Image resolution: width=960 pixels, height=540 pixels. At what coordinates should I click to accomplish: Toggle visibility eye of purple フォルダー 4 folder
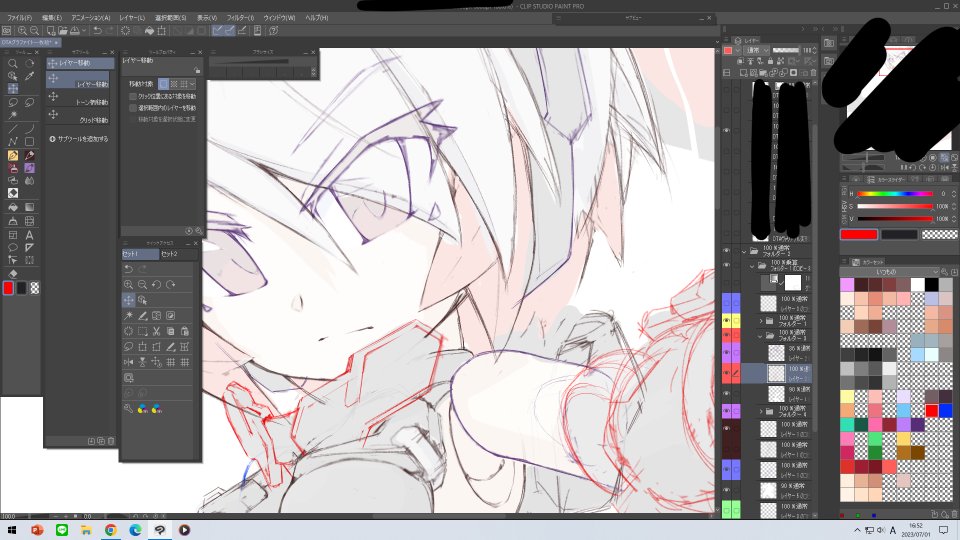pyautogui.click(x=726, y=410)
